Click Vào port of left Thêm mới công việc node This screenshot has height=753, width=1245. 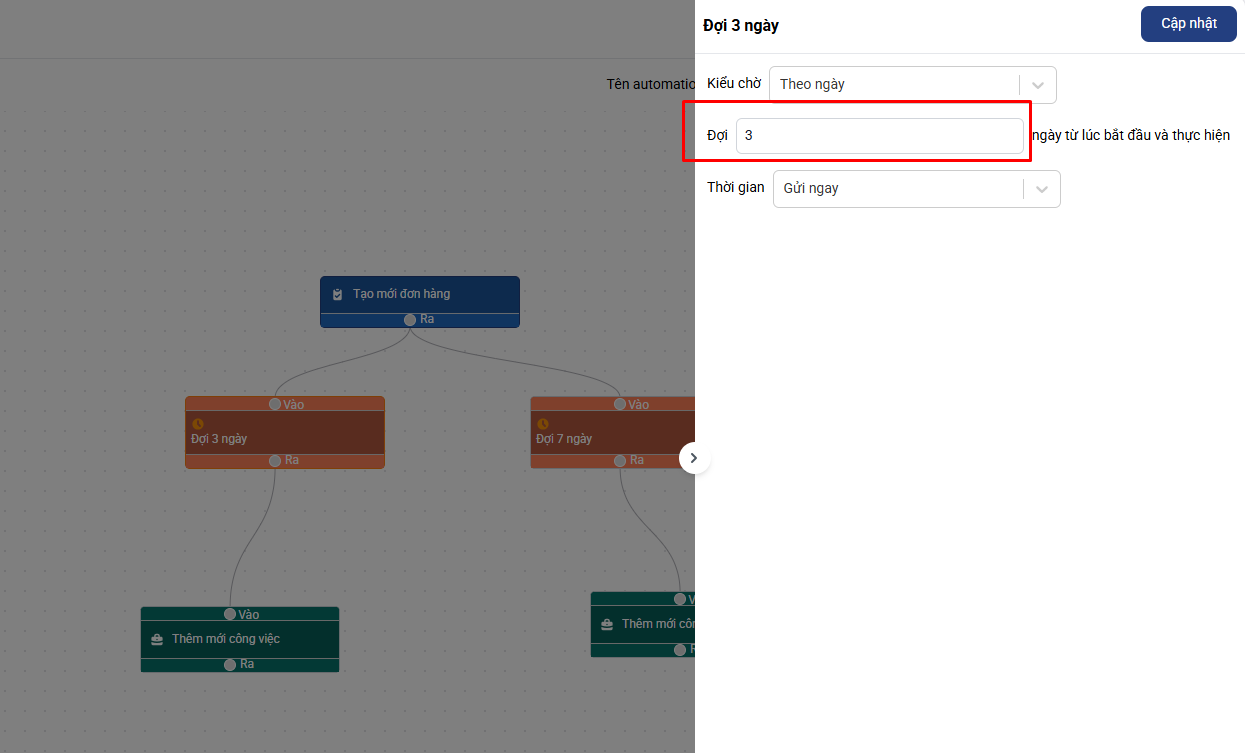tap(230, 614)
